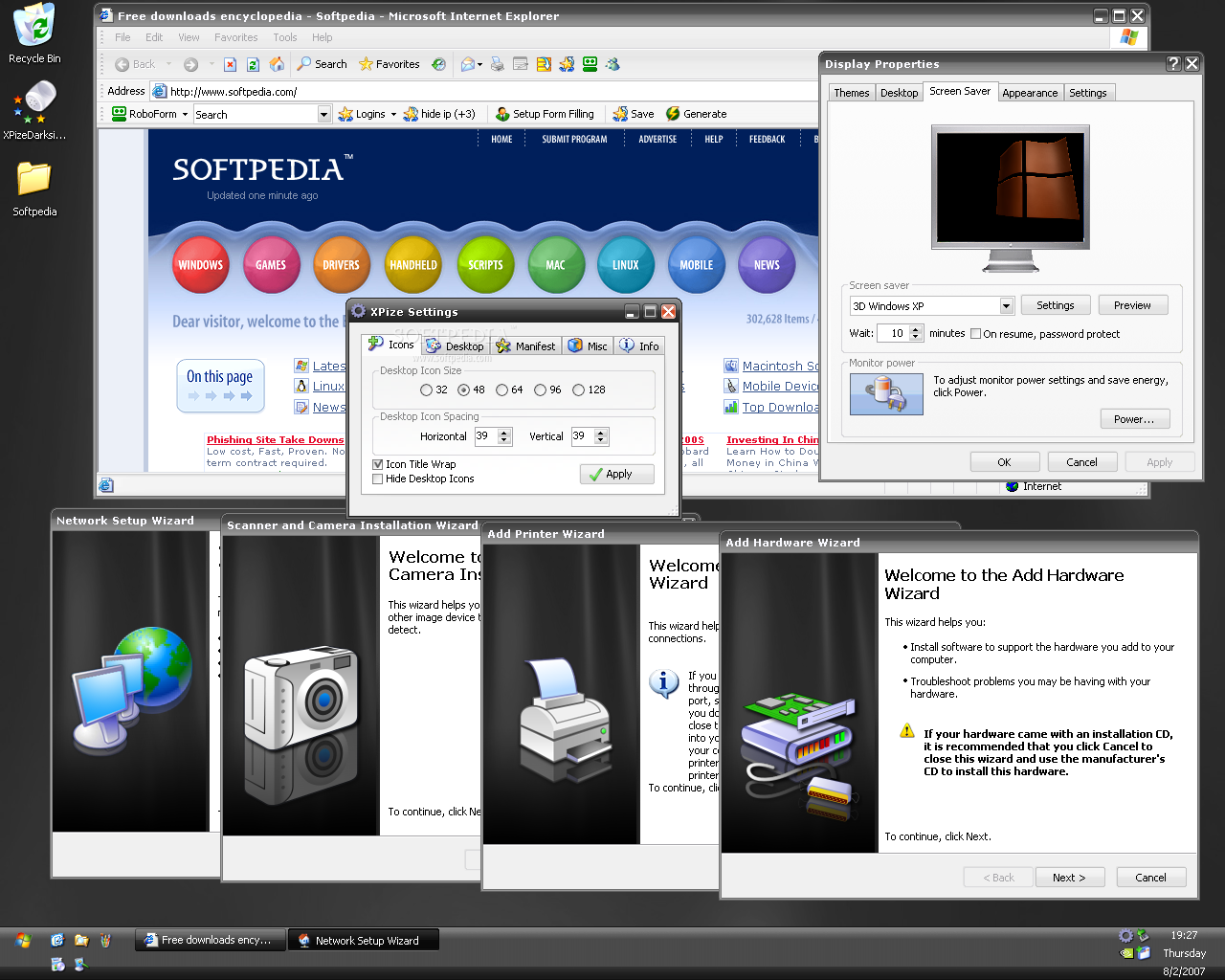Click the Forward arrow in Internet Explorer
This screenshot has width=1225, height=980.
(190, 64)
